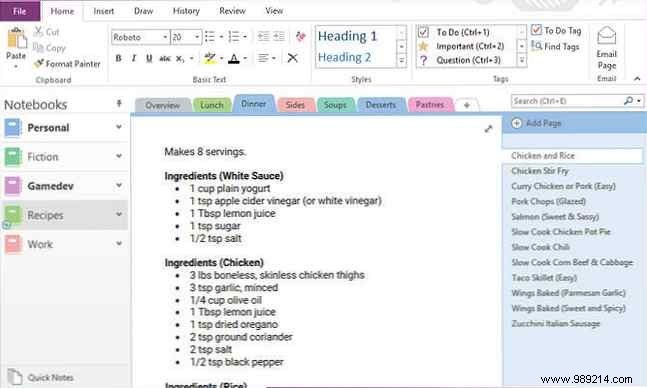Clear all formatting
Image resolution: width=647 pixels, height=388 pixels.
(x=301, y=37)
